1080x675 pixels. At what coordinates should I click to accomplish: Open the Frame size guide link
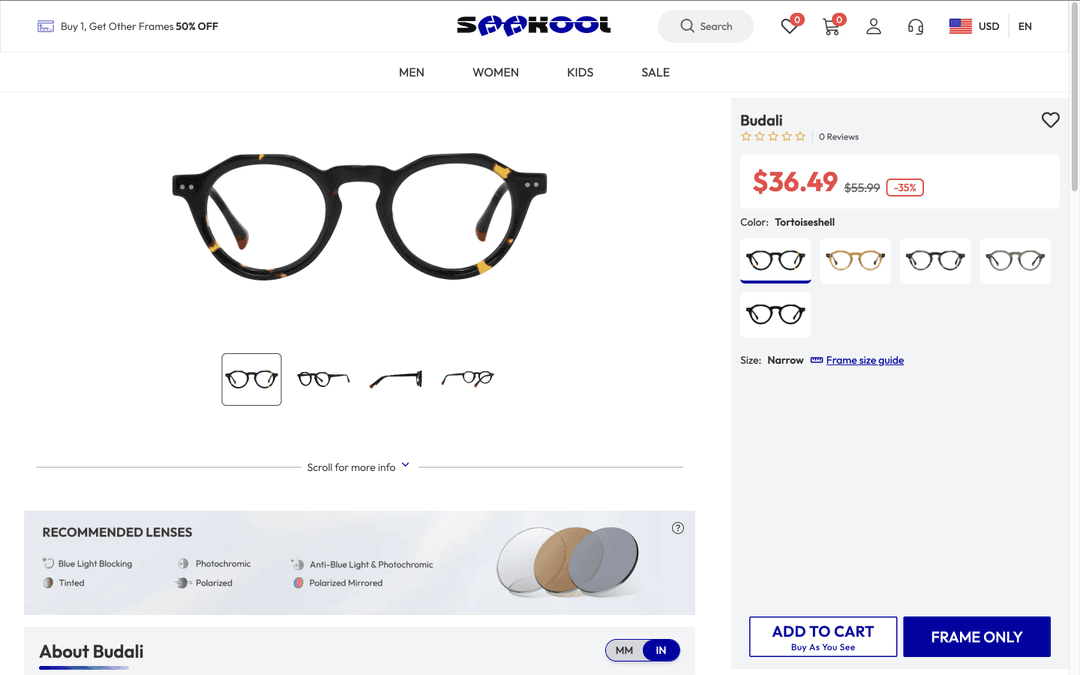(864, 360)
